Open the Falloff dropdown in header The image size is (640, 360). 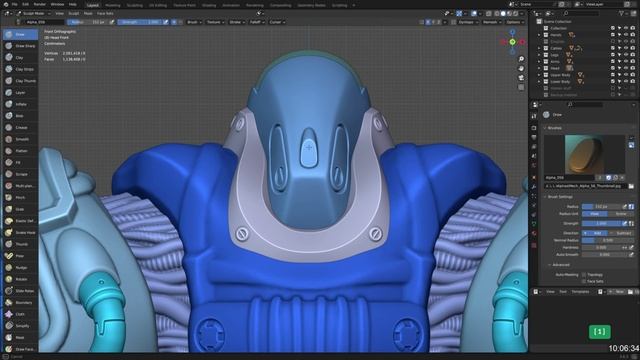click(257, 22)
